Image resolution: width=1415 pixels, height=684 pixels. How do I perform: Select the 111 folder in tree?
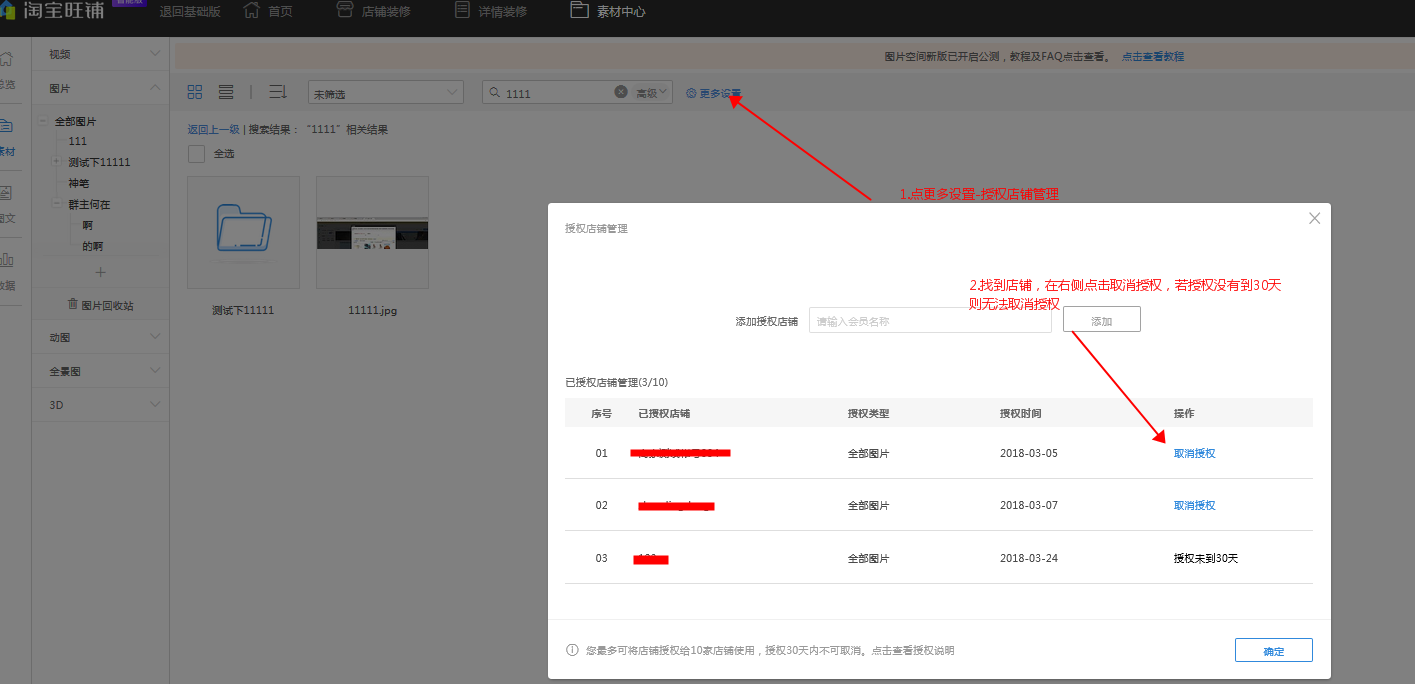tap(77, 141)
